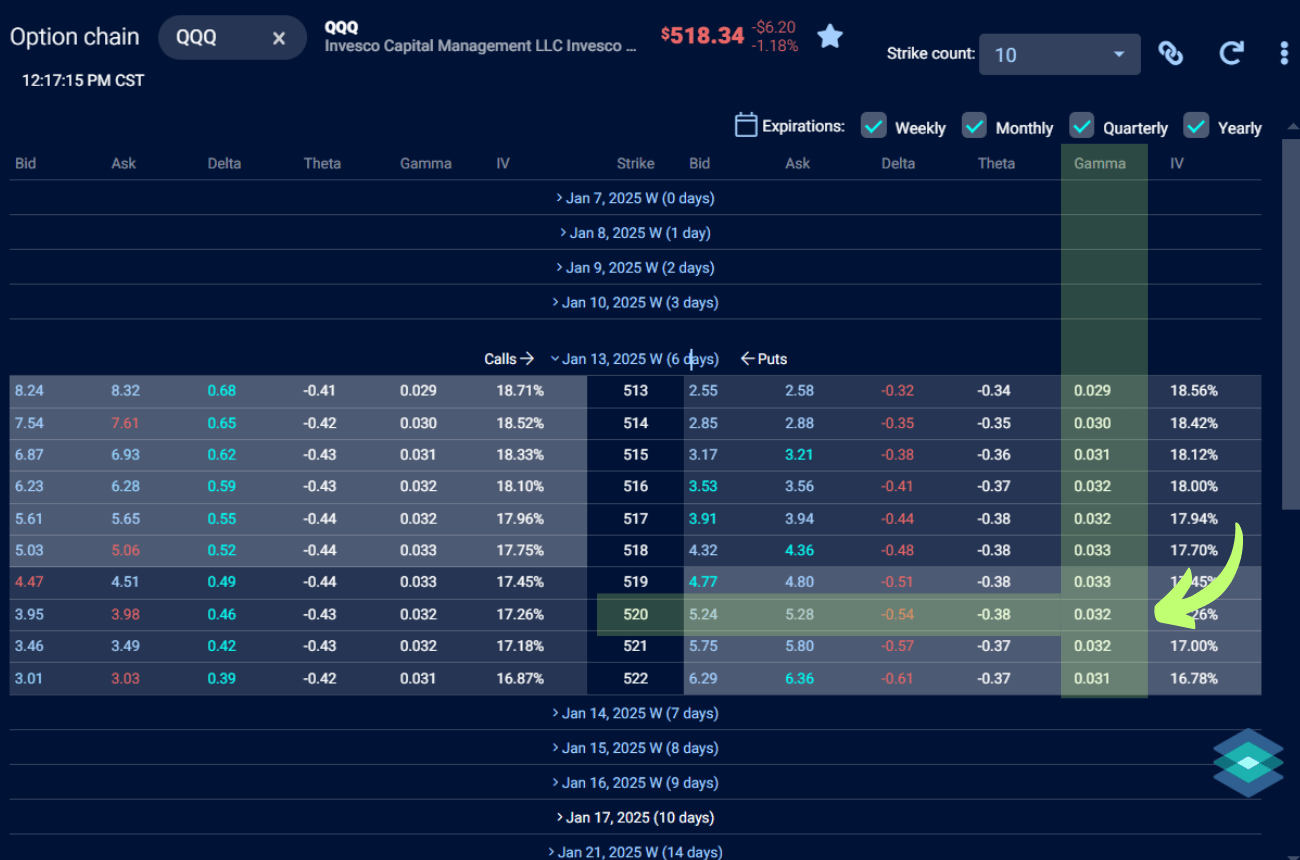This screenshot has height=860, width=1300.
Task: Toggle the Monthly expirations checkbox
Action: coord(975,125)
